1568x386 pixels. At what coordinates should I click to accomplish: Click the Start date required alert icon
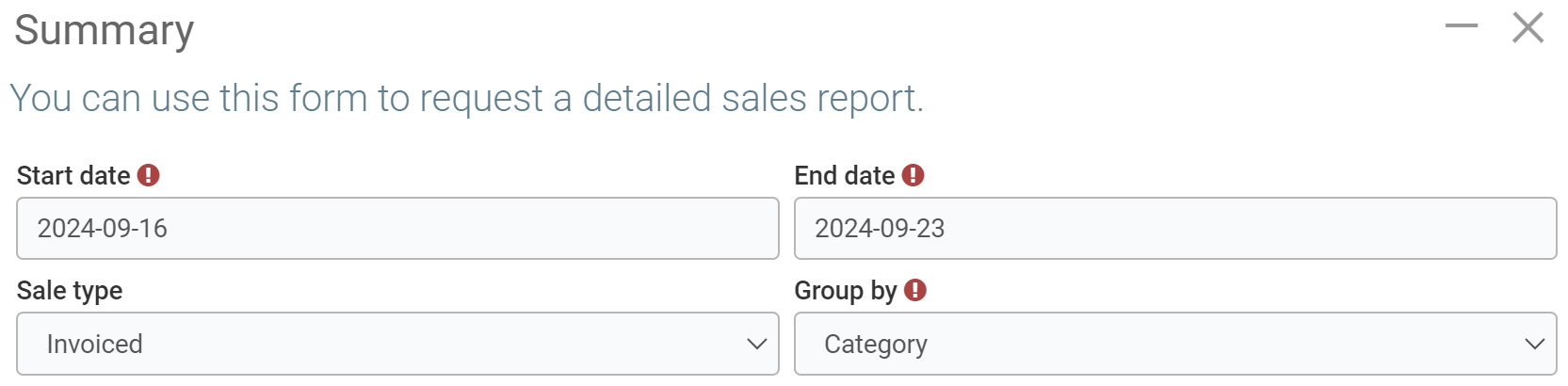[149, 175]
